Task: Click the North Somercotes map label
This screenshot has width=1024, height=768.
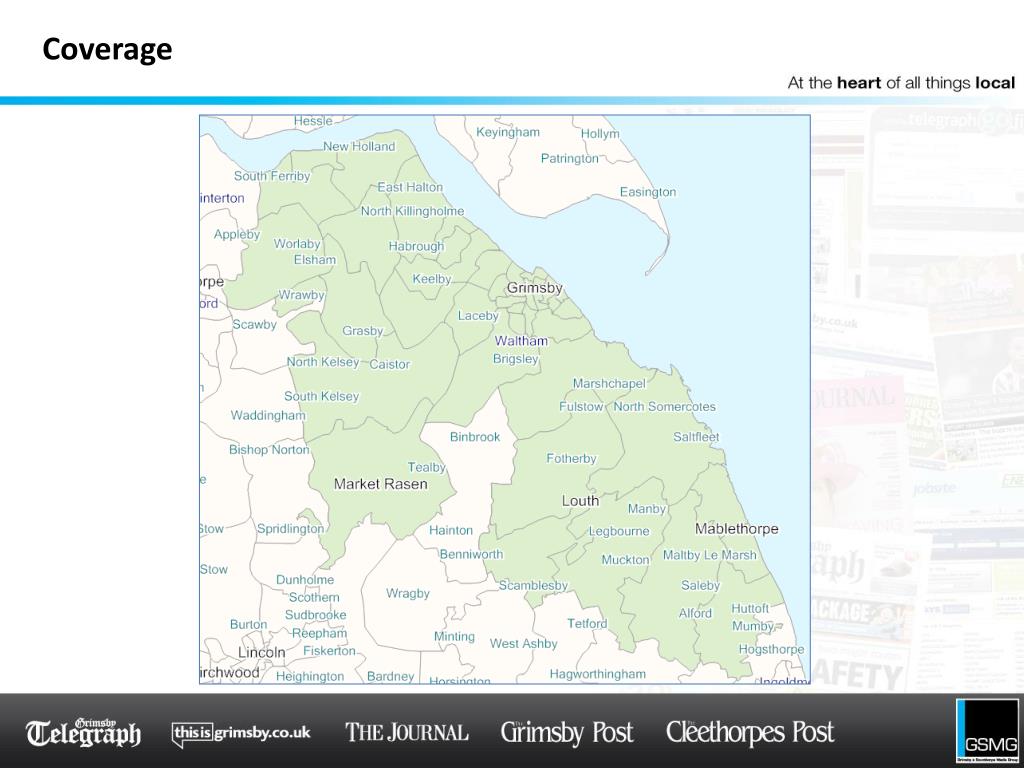Action: pyautogui.click(x=665, y=407)
